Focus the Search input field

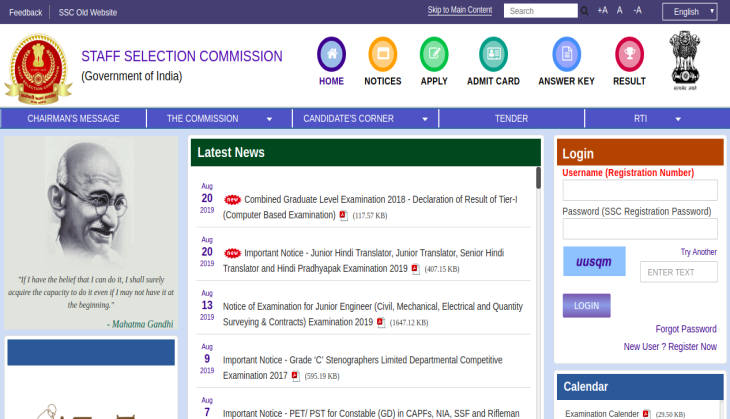tap(541, 11)
